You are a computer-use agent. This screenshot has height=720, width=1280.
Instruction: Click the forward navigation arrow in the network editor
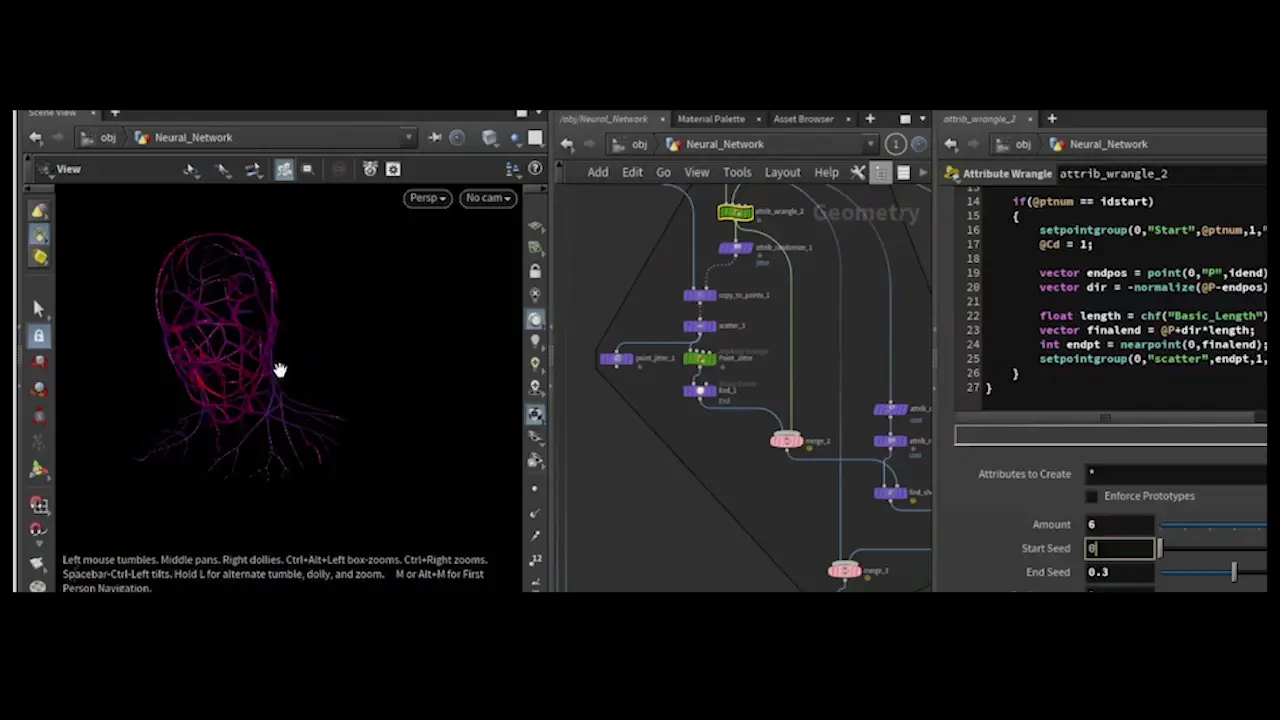tap(588, 143)
